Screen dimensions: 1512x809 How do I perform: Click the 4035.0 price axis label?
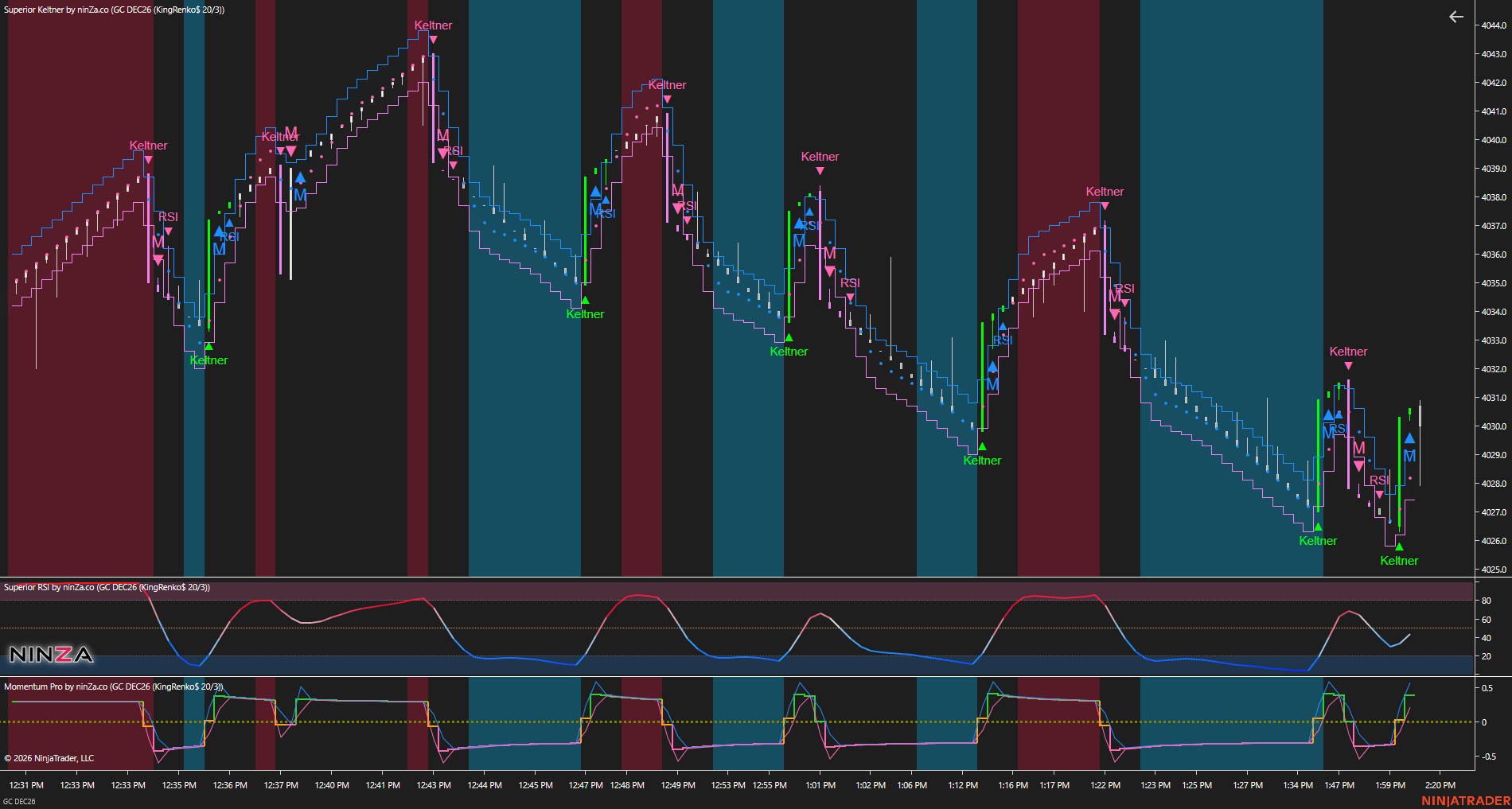coord(1494,283)
